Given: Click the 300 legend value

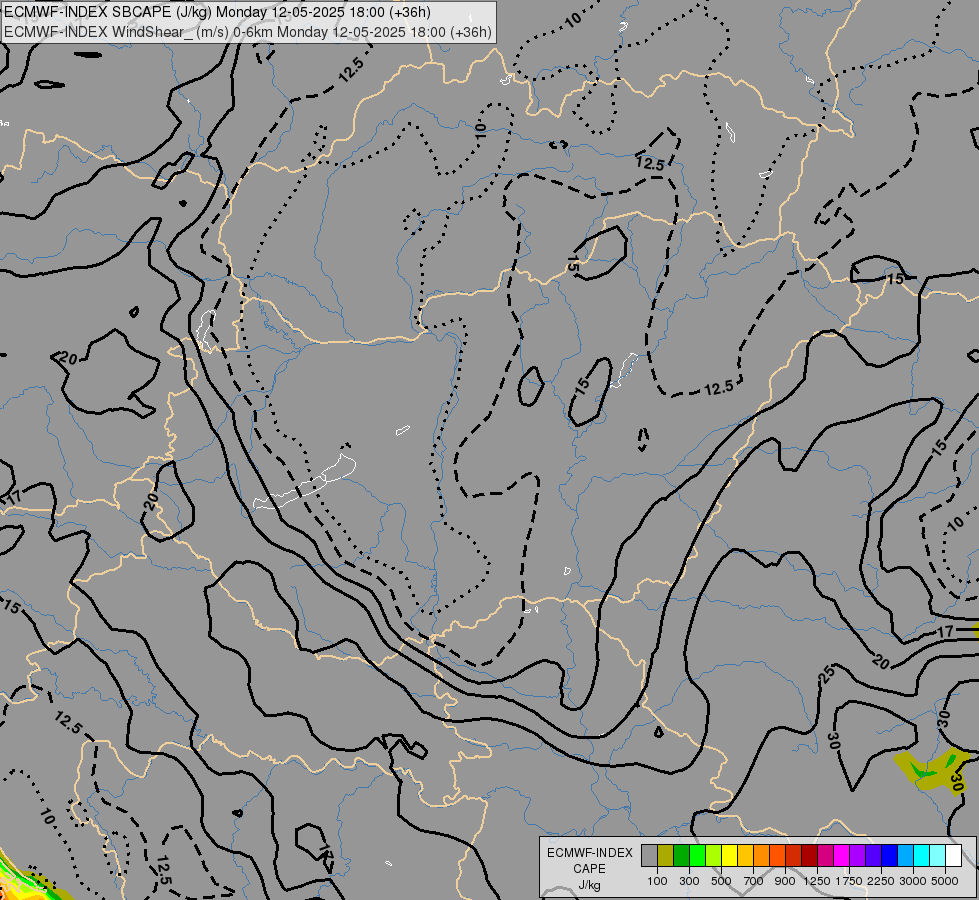Looking at the screenshot, I should [689, 881].
